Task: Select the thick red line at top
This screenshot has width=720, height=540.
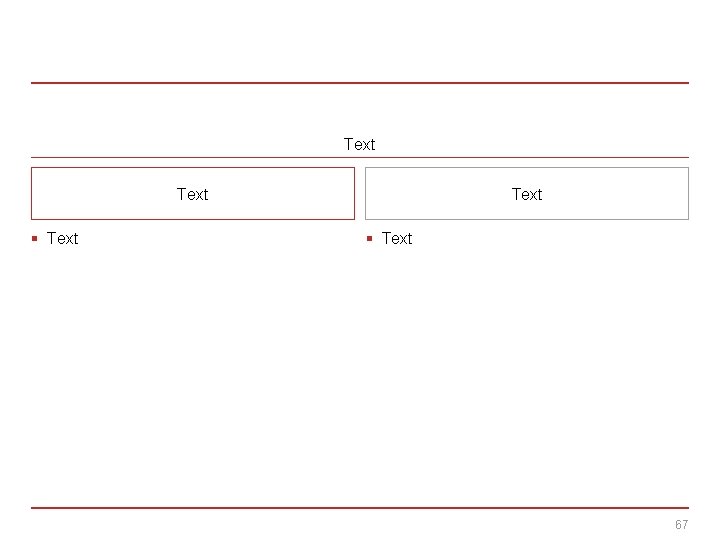Action: pyautogui.click(x=360, y=83)
